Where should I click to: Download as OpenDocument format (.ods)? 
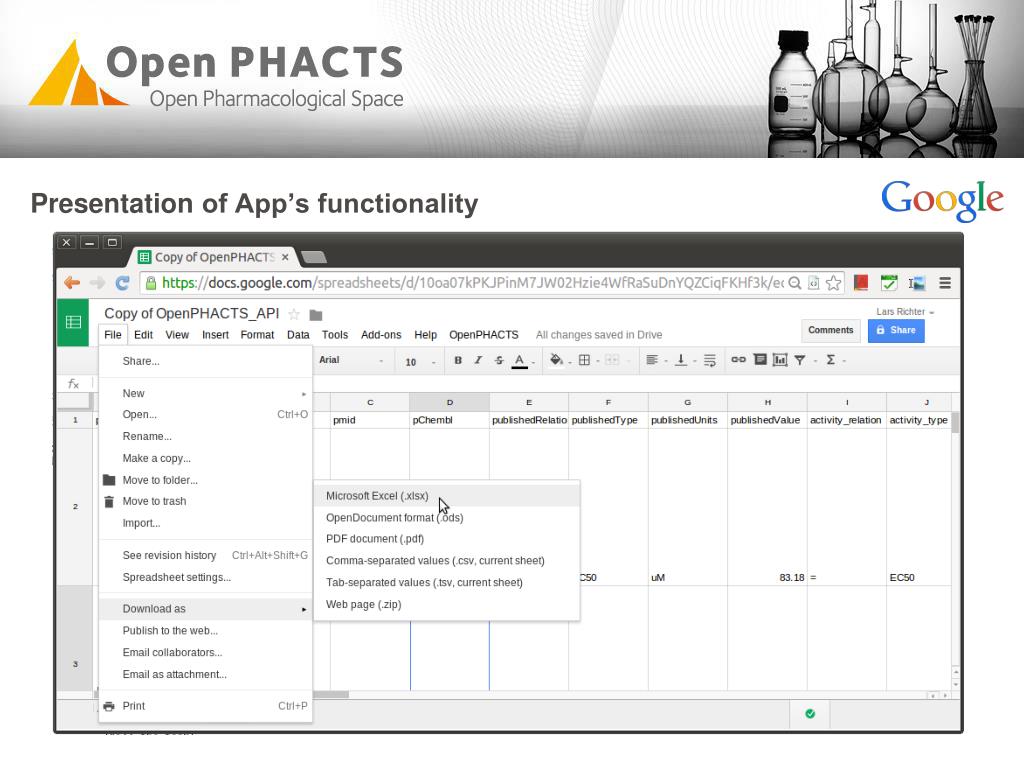(x=447, y=517)
